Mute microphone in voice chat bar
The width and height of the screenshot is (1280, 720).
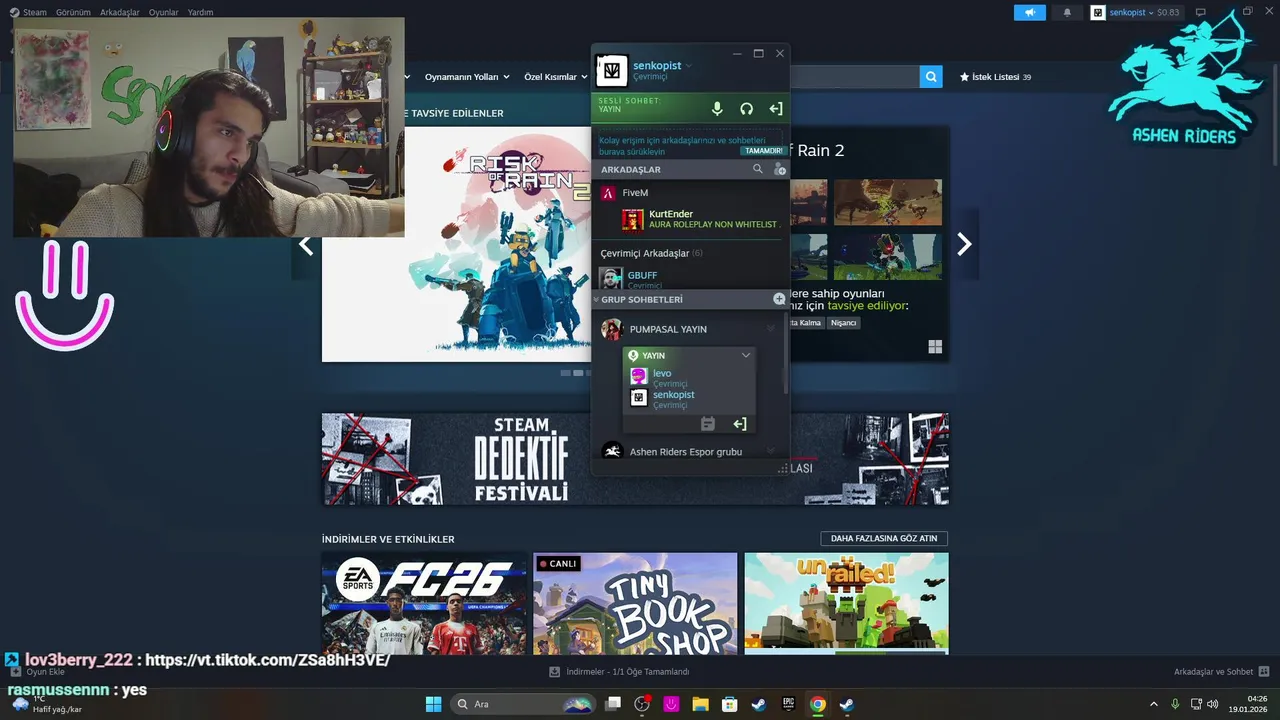pyautogui.click(x=717, y=109)
